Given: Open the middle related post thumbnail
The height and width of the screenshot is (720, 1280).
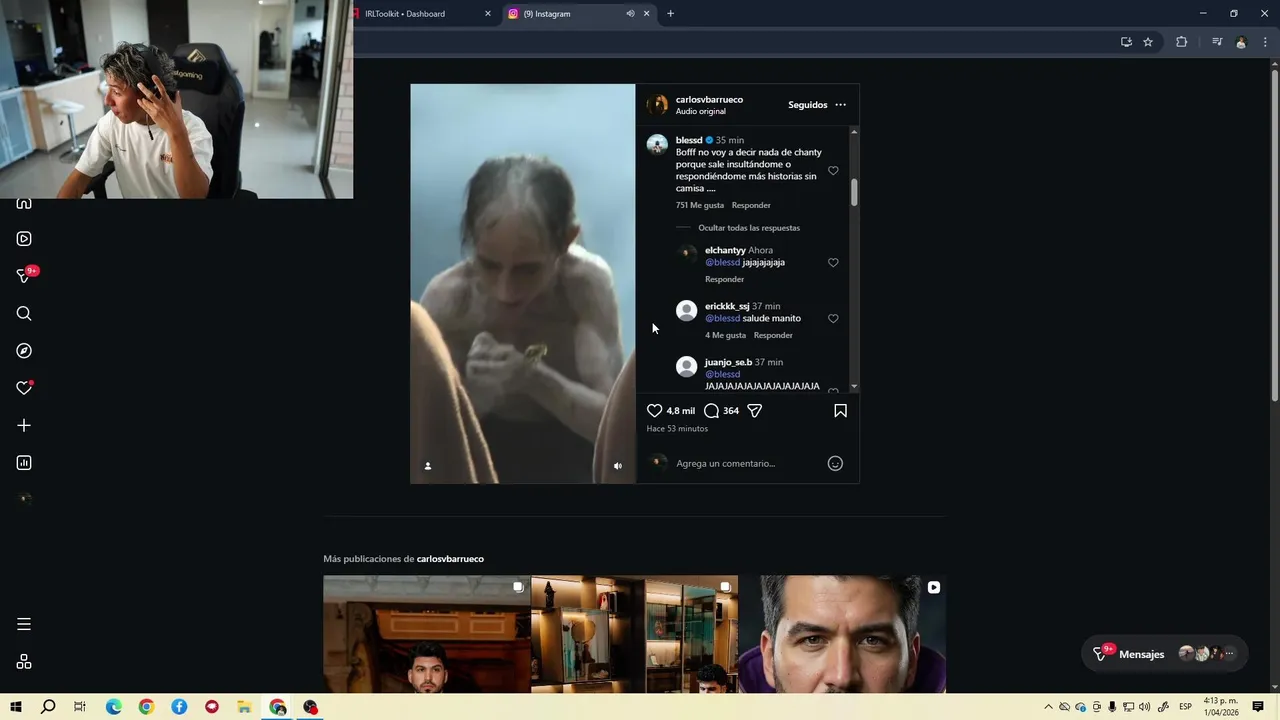Looking at the screenshot, I should [635, 634].
